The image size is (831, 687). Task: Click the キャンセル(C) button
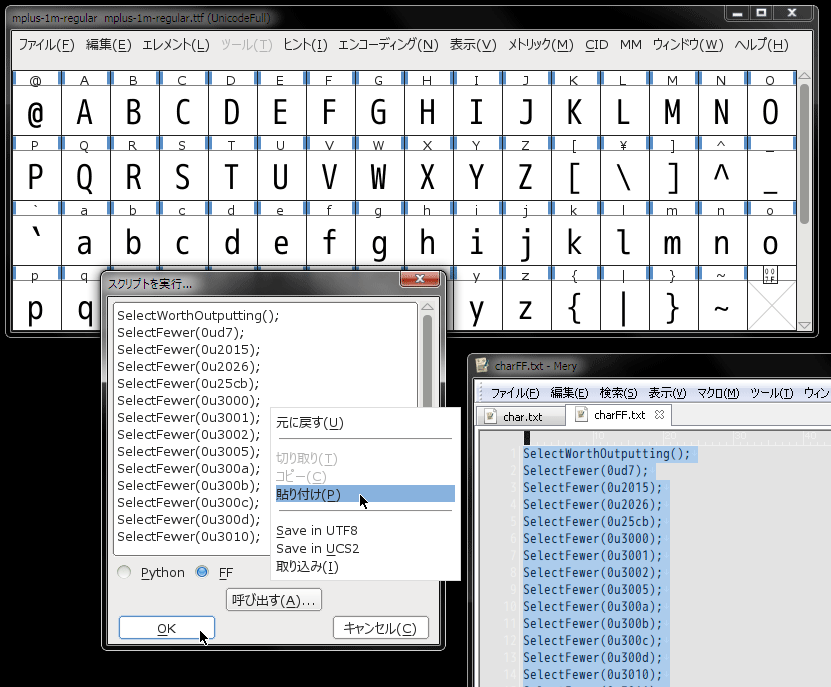tap(381, 628)
